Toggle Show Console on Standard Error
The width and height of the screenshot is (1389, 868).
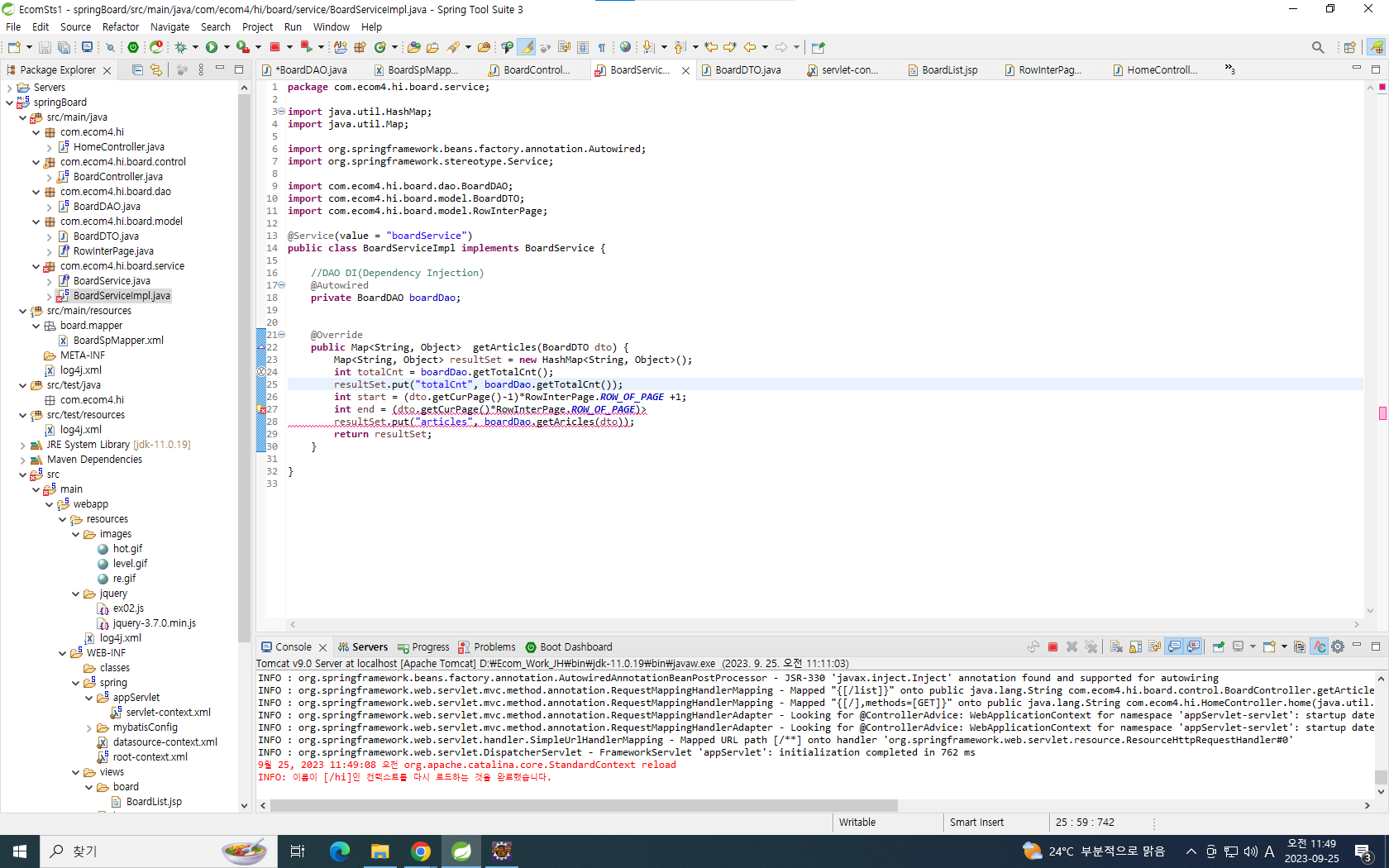pyautogui.click(x=1193, y=647)
